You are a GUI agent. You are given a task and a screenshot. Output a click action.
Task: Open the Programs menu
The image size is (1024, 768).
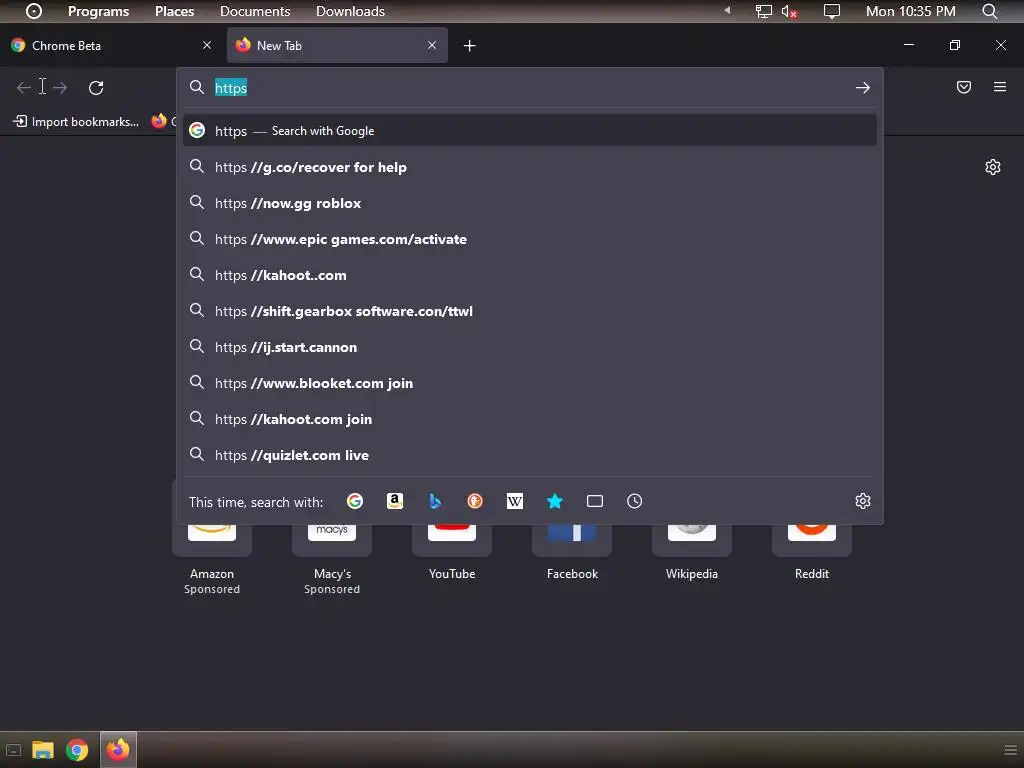click(x=98, y=11)
